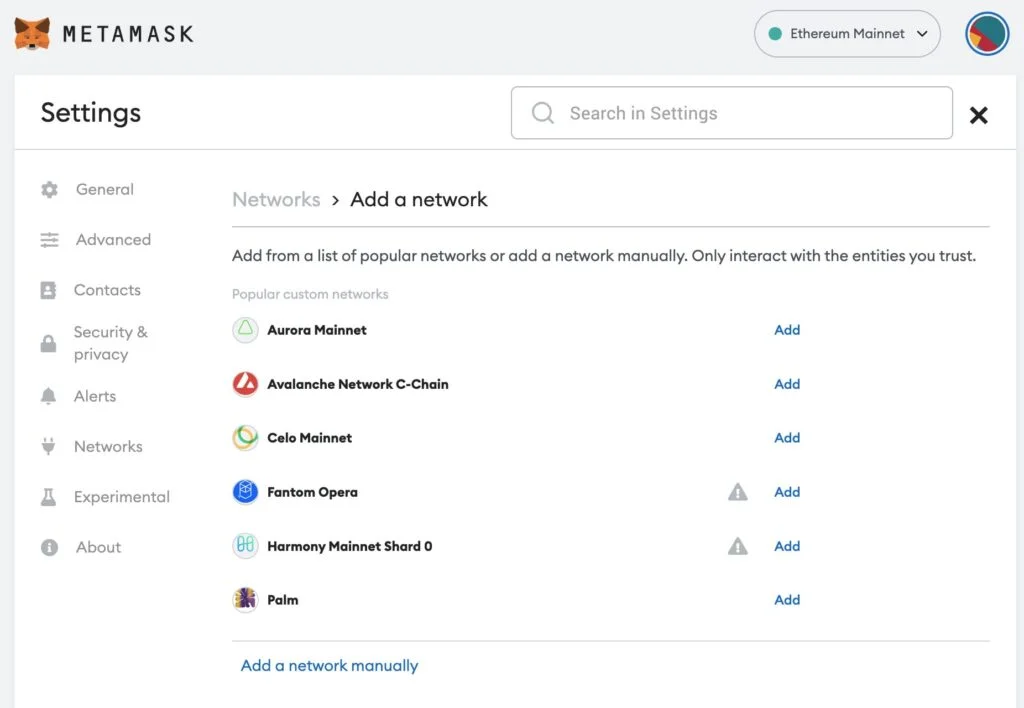Image resolution: width=1024 pixels, height=708 pixels.
Task: Click the Celo Mainnet network logo
Action: tap(244, 437)
